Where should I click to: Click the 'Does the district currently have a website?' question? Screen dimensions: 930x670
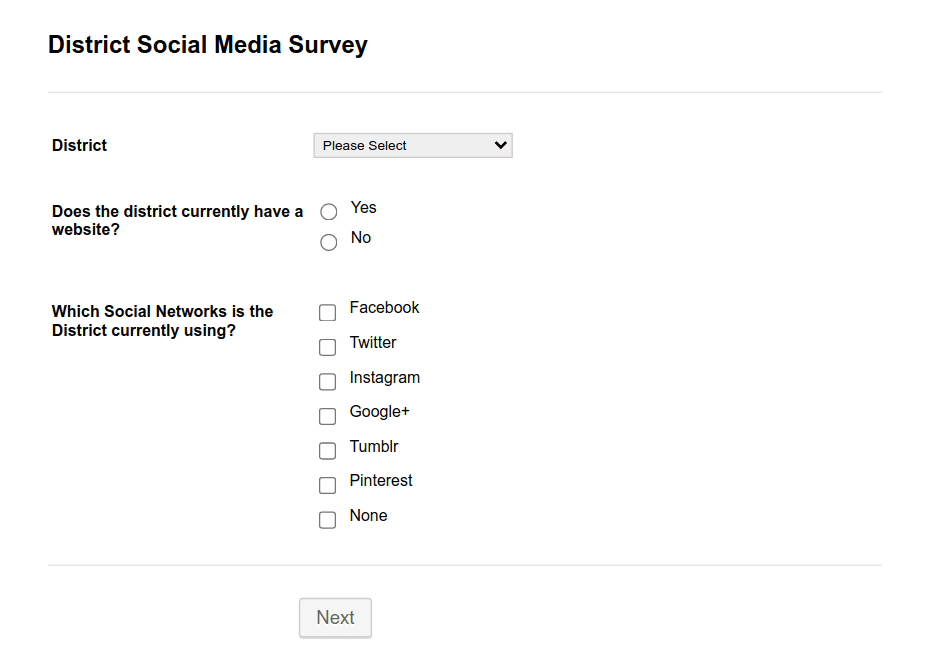pyautogui.click(x=177, y=221)
